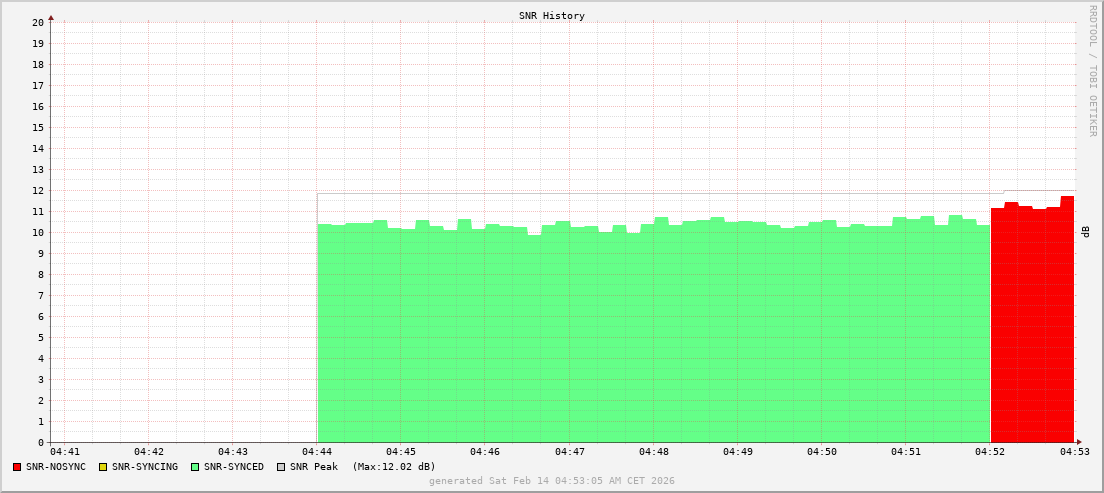Click the 04:44 time axis label
The image size is (1104, 493).
tap(317, 453)
